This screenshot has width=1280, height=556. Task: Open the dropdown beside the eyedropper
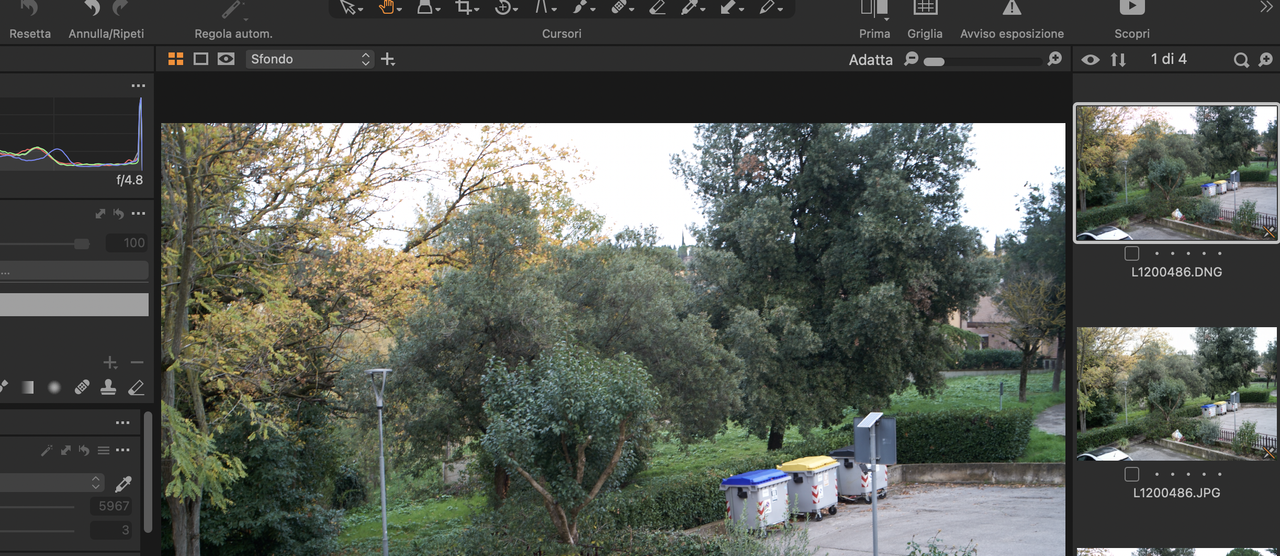click(52, 483)
